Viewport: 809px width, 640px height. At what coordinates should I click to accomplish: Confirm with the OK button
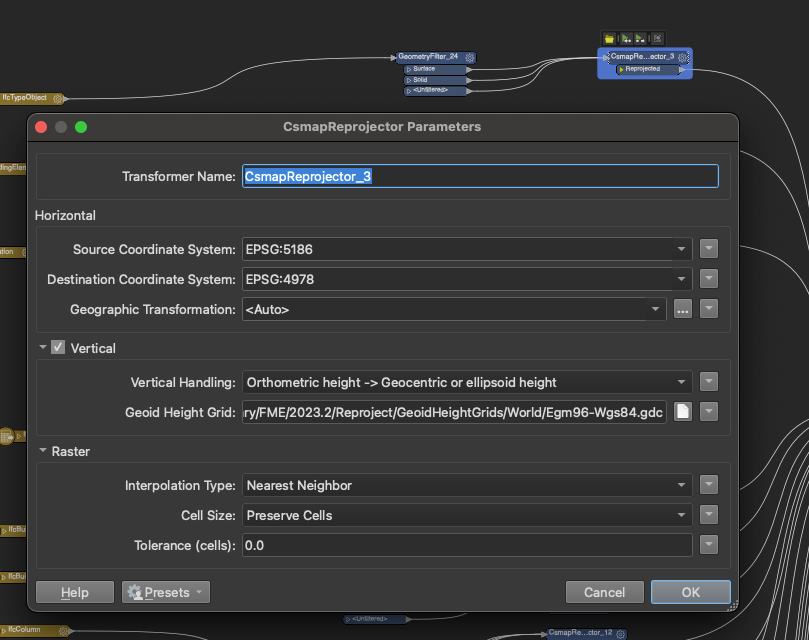click(690, 592)
